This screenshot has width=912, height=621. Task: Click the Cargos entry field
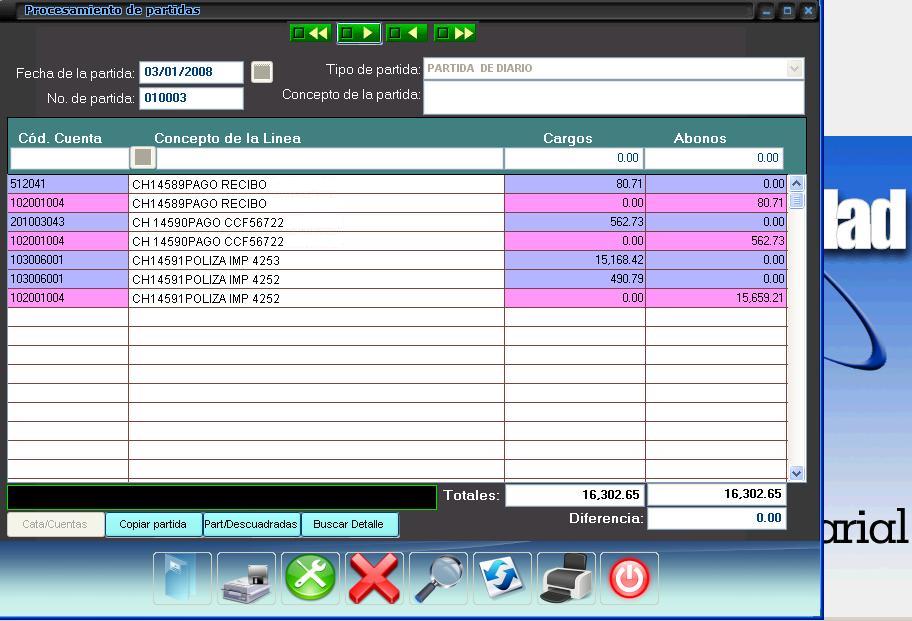pyautogui.click(x=573, y=158)
